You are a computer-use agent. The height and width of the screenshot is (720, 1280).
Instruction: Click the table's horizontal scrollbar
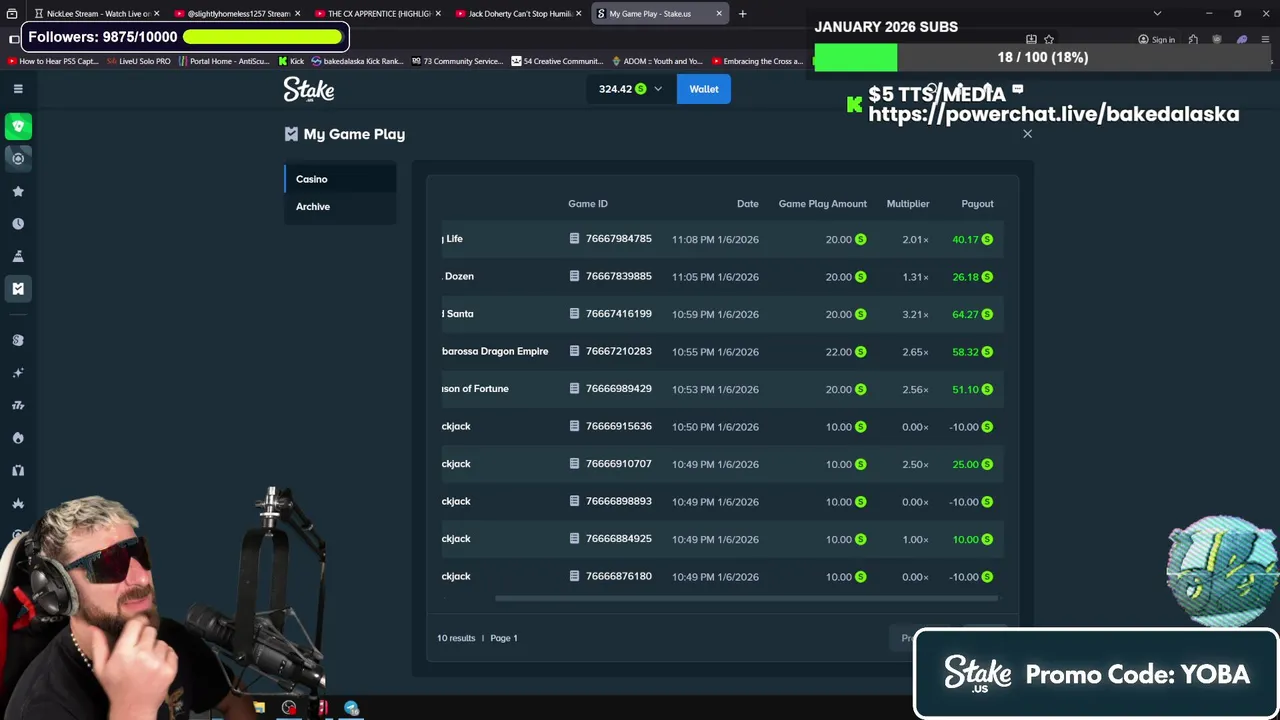point(746,599)
